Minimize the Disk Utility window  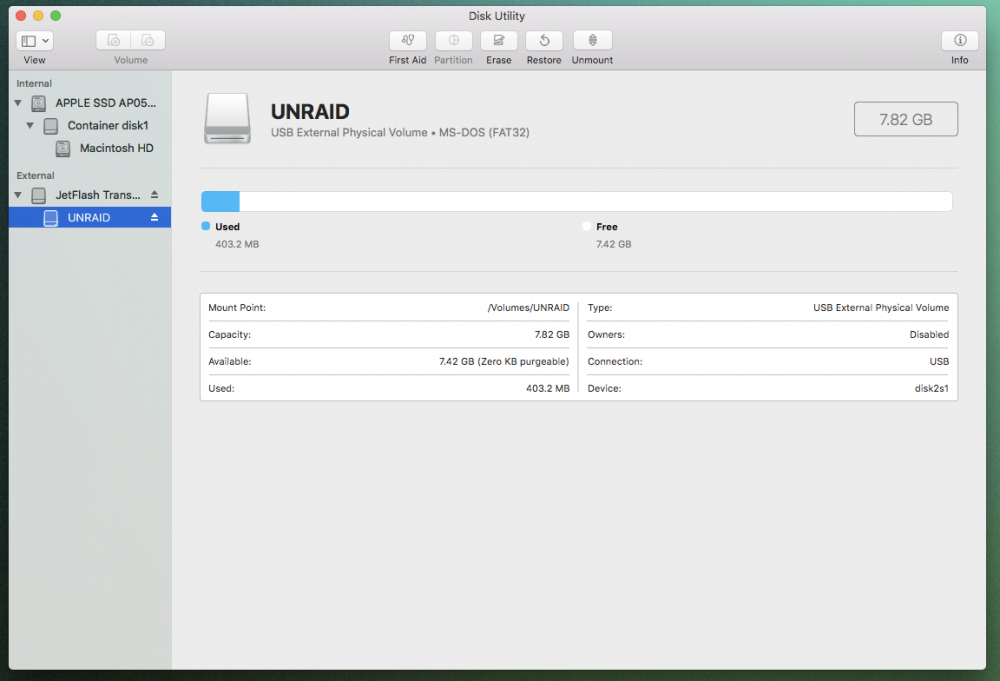[x=38, y=15]
